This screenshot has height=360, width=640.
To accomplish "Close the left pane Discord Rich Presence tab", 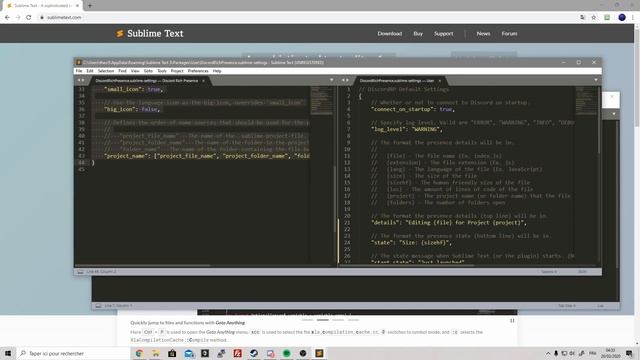I will click(203, 81).
